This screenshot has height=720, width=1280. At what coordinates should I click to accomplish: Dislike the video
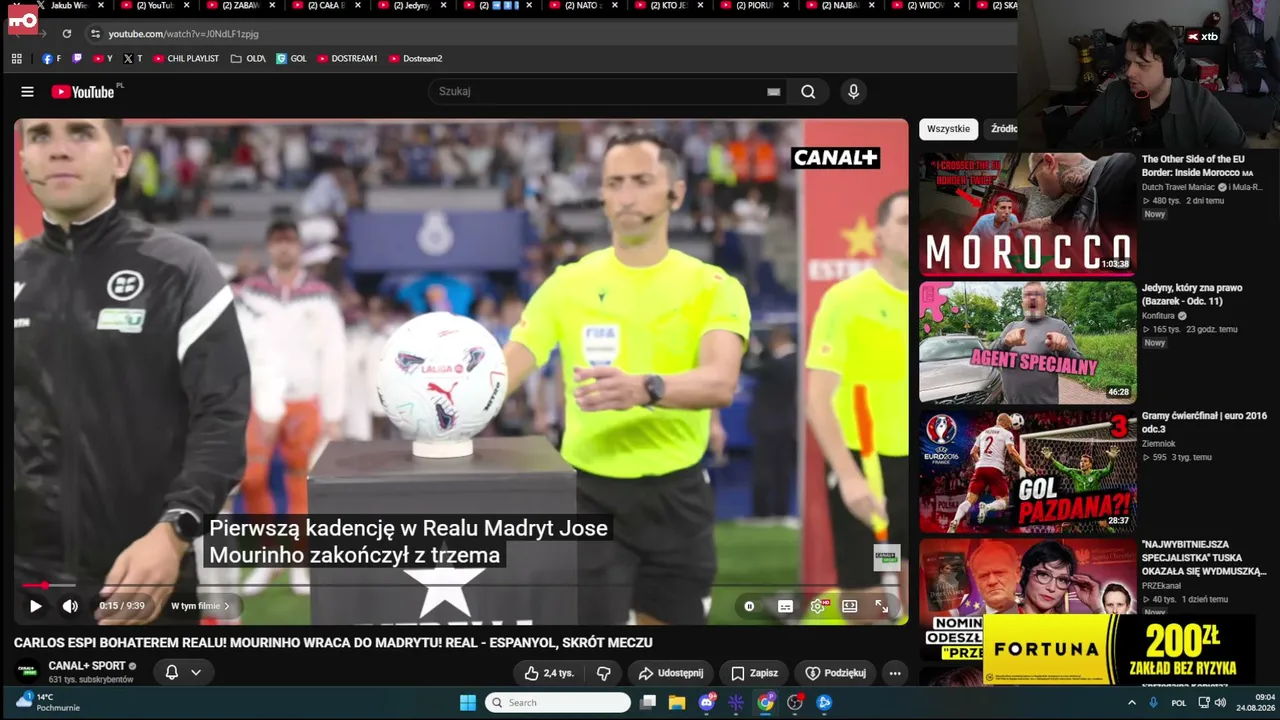click(x=603, y=673)
